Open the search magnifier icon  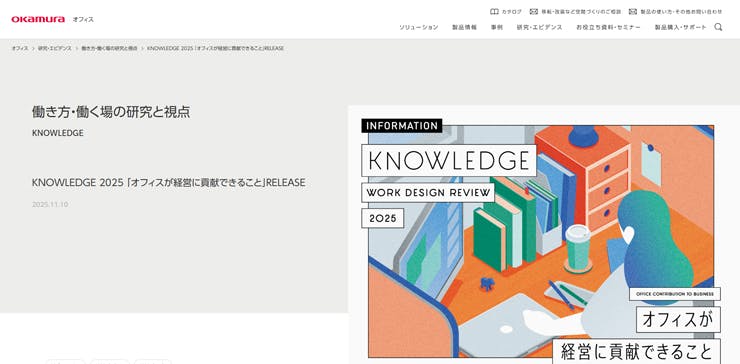pos(718,27)
